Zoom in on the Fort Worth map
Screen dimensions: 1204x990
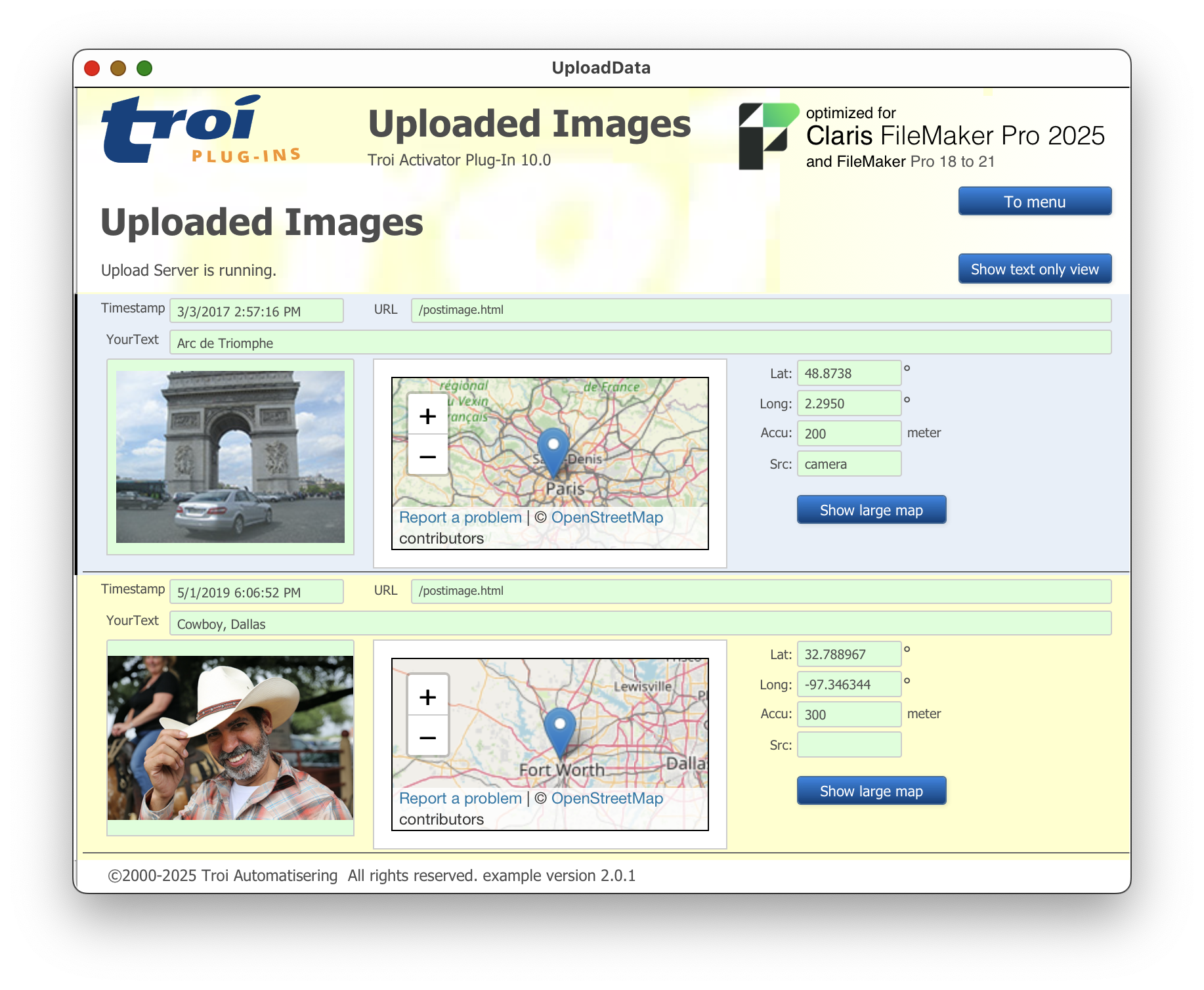click(427, 697)
